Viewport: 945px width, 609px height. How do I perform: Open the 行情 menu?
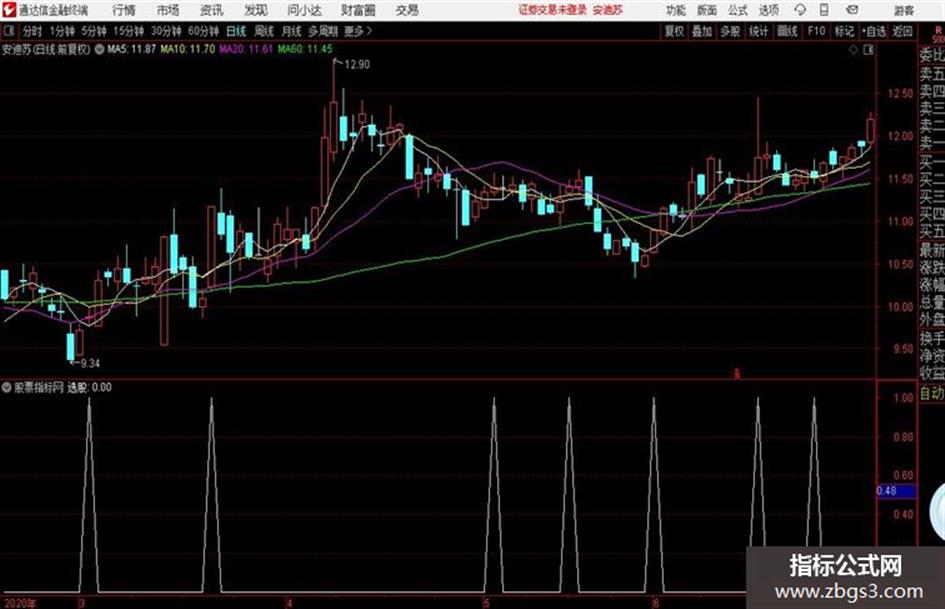pyautogui.click(x=125, y=10)
